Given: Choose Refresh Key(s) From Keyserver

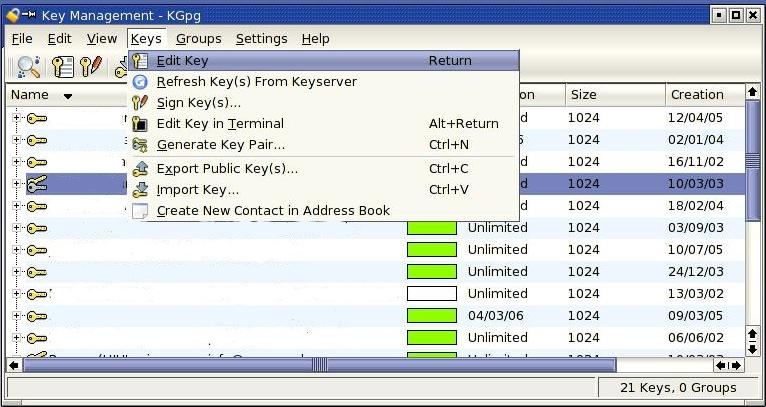Looking at the screenshot, I should [323, 82].
